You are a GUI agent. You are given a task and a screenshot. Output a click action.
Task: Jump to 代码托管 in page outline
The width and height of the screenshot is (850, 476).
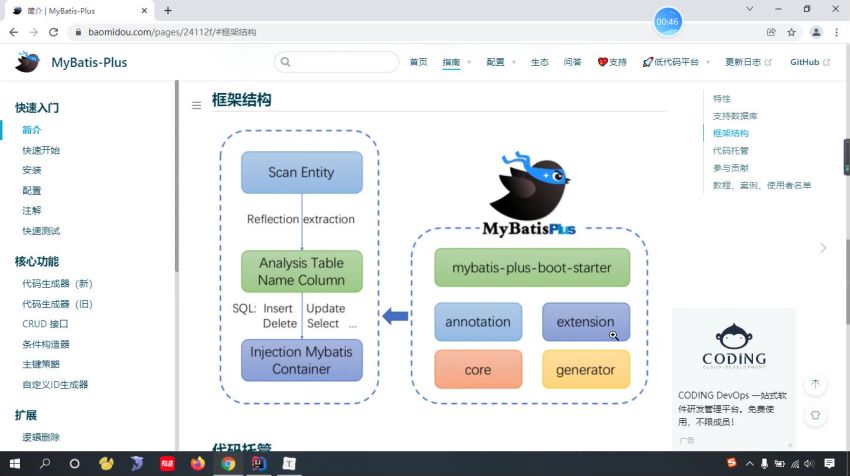click(730, 151)
